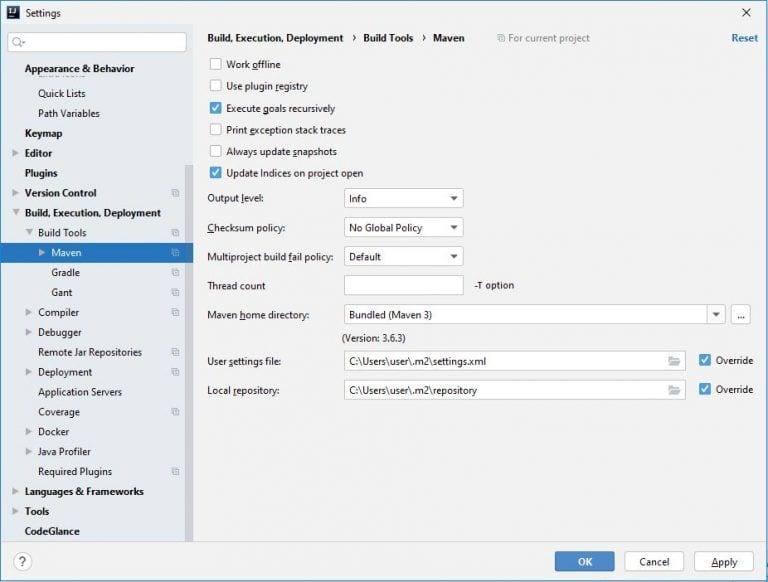
Task: Click project-level icon next to Gradle
Action: 175,272
